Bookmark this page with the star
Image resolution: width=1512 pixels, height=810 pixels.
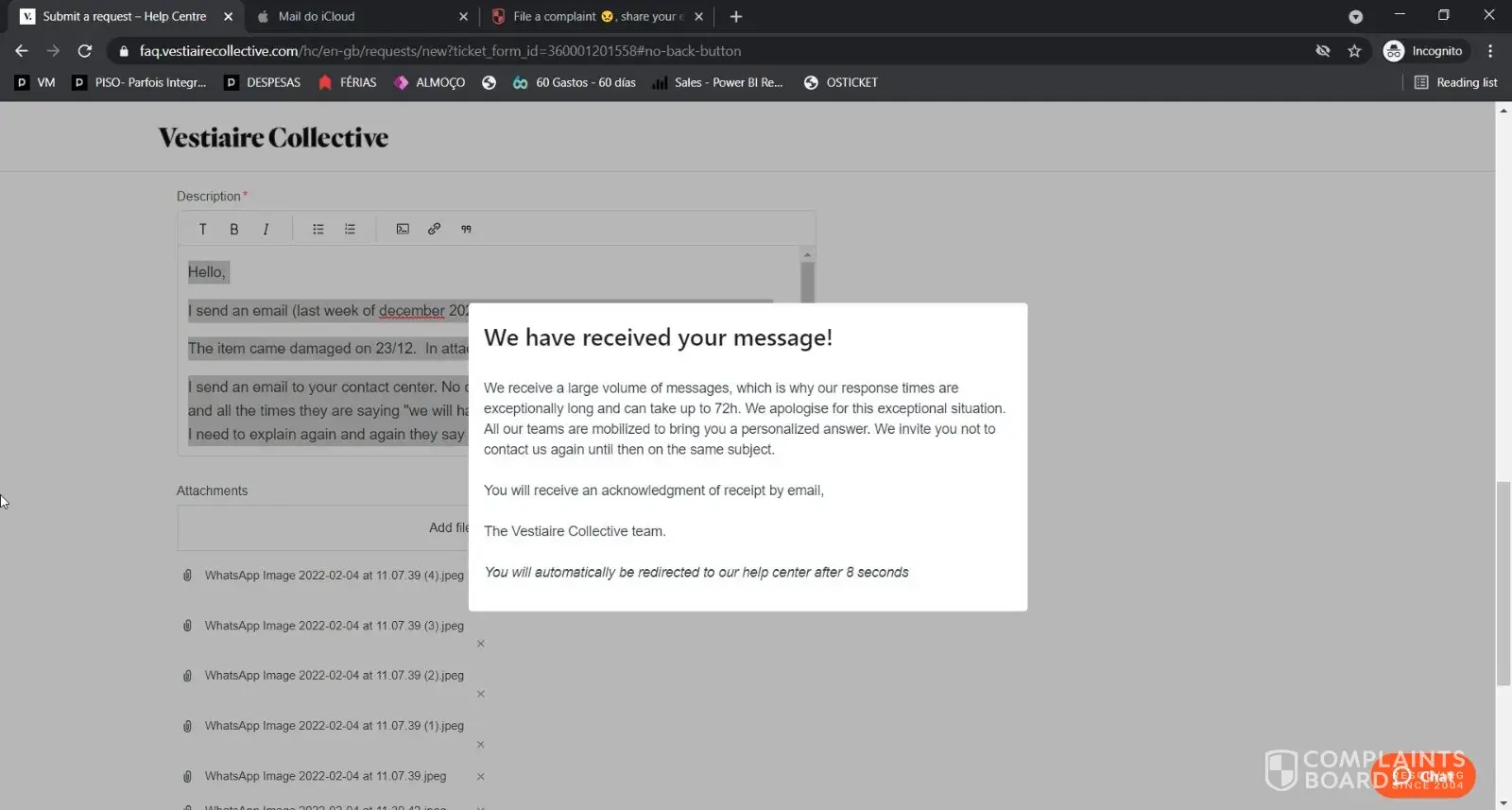pyautogui.click(x=1354, y=51)
